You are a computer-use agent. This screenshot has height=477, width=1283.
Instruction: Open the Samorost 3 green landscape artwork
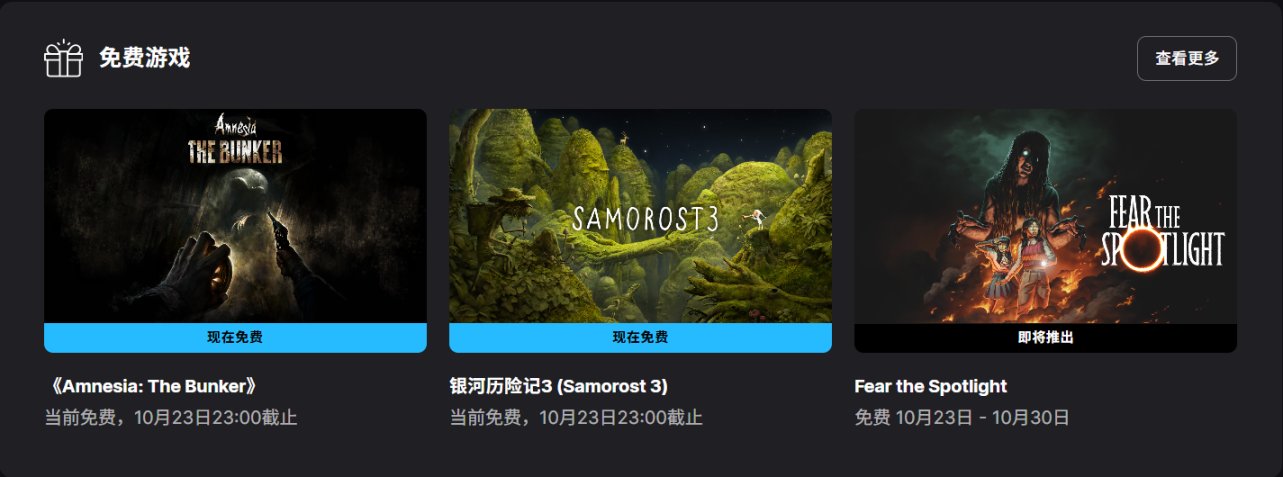click(640, 216)
